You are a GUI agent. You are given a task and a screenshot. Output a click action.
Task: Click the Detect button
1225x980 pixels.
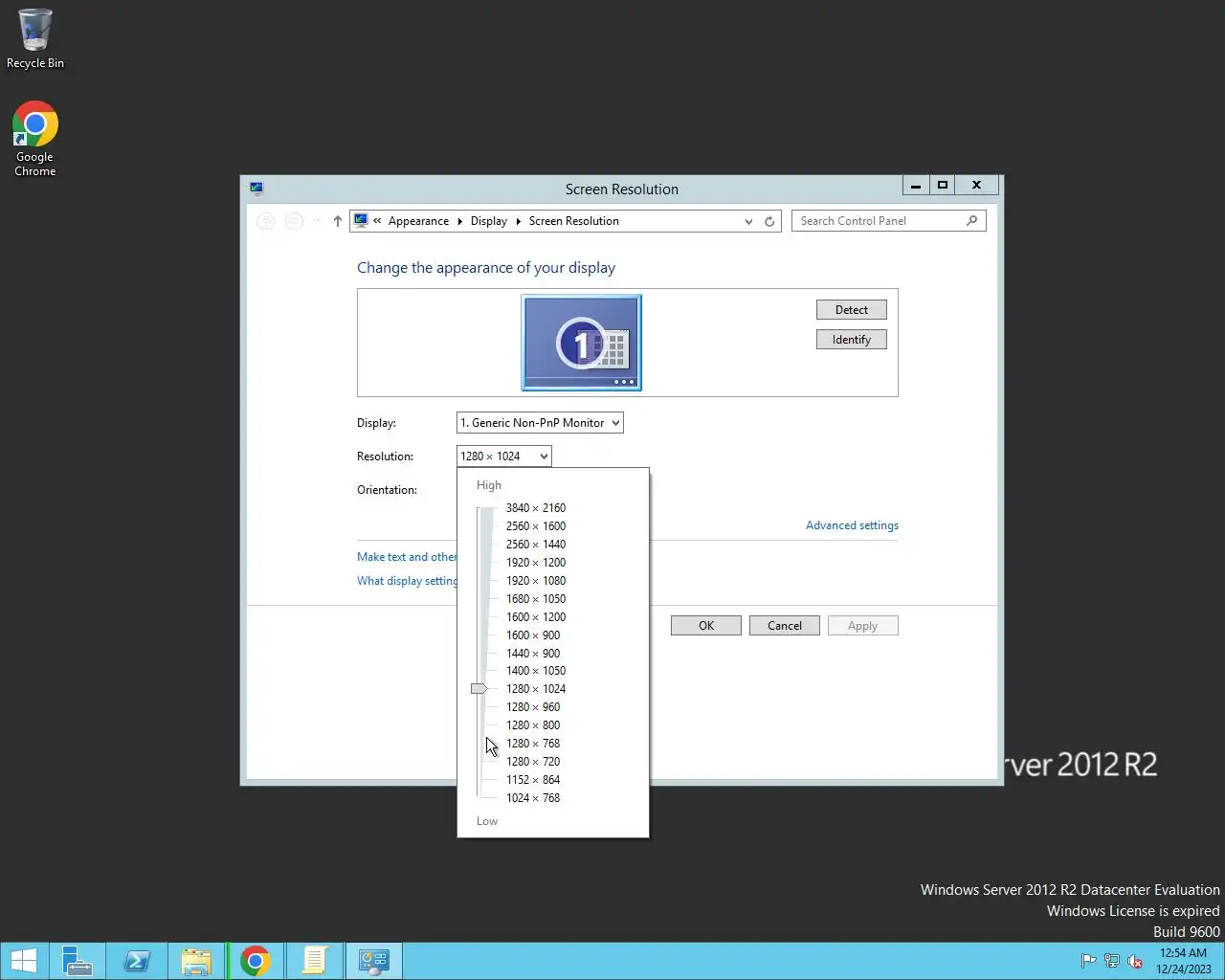(852, 310)
